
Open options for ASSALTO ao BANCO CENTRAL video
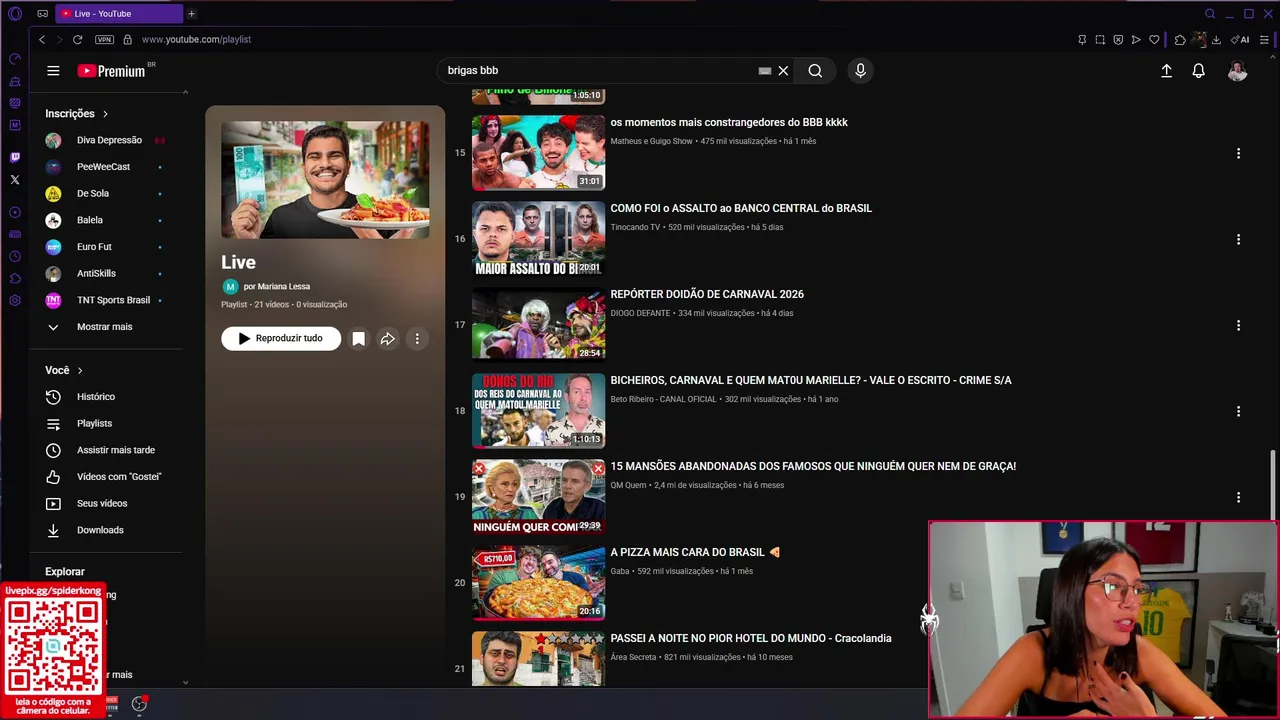1238,240
